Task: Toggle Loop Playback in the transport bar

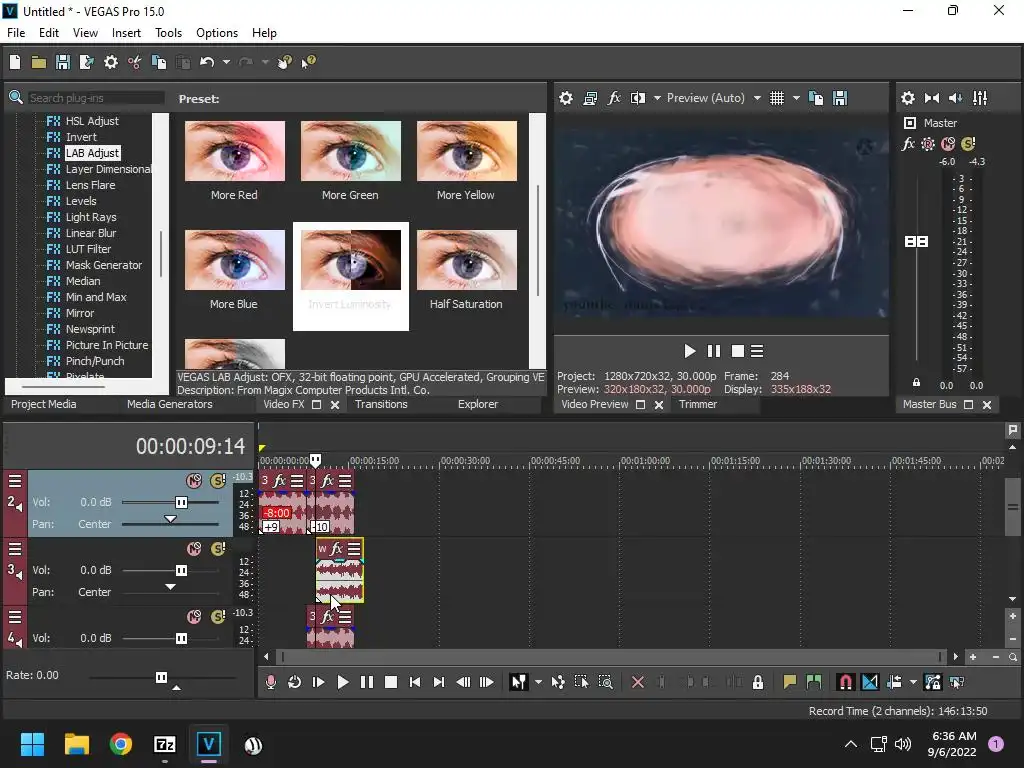Action: pyautogui.click(x=295, y=682)
